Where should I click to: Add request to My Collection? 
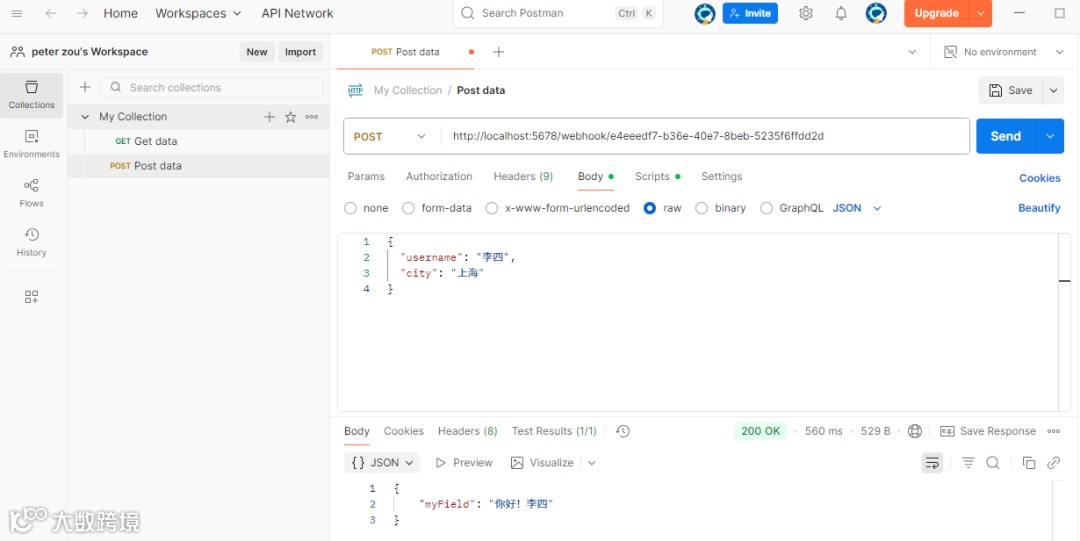(x=269, y=116)
